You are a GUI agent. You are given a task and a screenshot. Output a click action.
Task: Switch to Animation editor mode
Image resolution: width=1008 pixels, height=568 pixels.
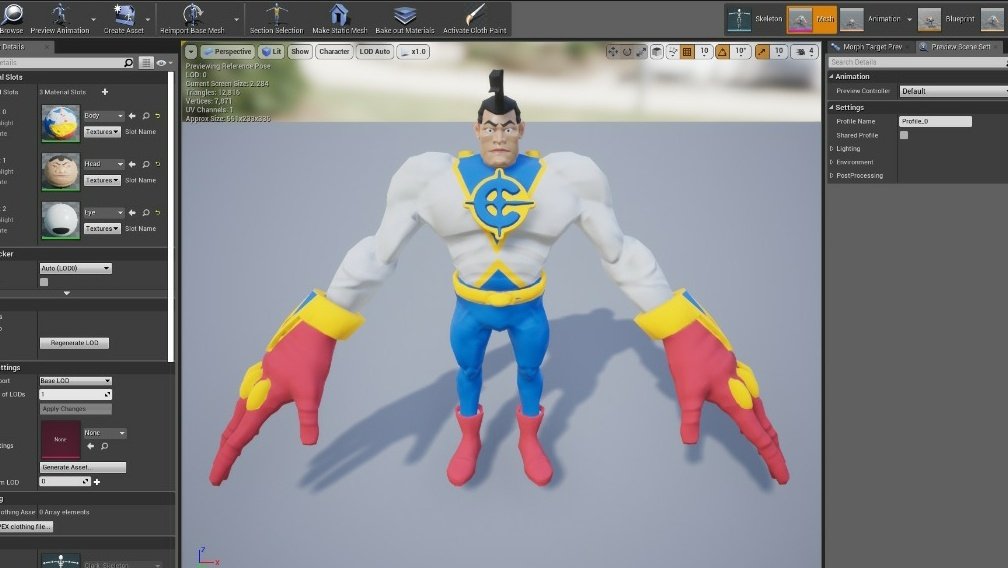pyautogui.click(x=876, y=19)
